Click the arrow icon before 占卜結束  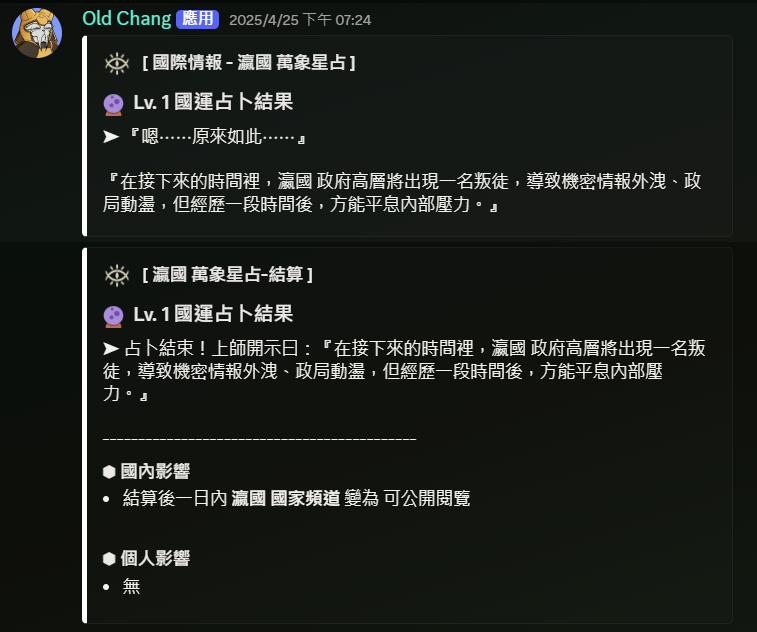tap(111, 348)
